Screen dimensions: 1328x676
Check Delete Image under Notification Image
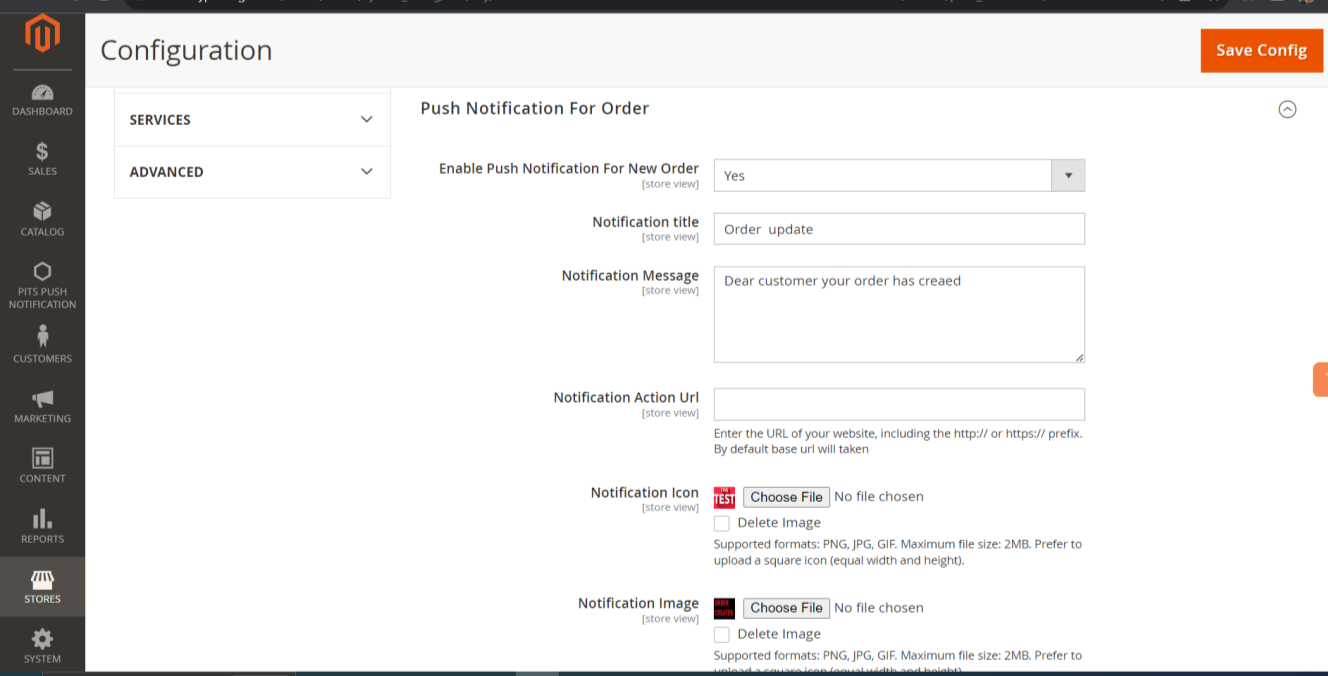[x=722, y=634]
